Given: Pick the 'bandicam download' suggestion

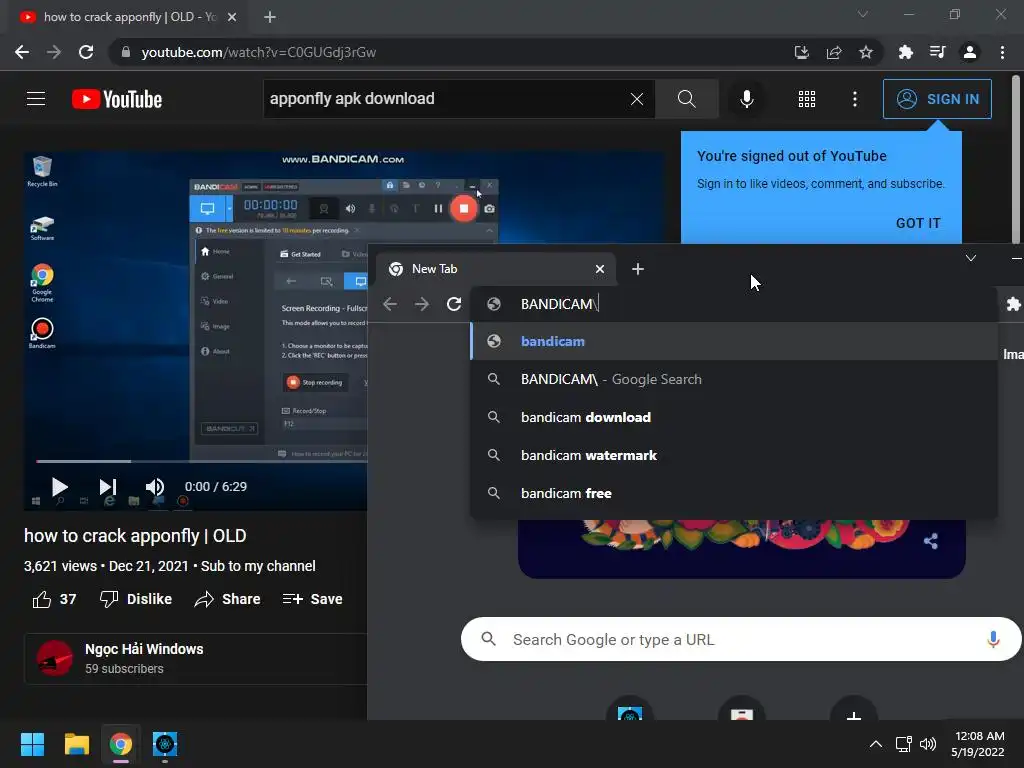Looking at the screenshot, I should (733, 417).
